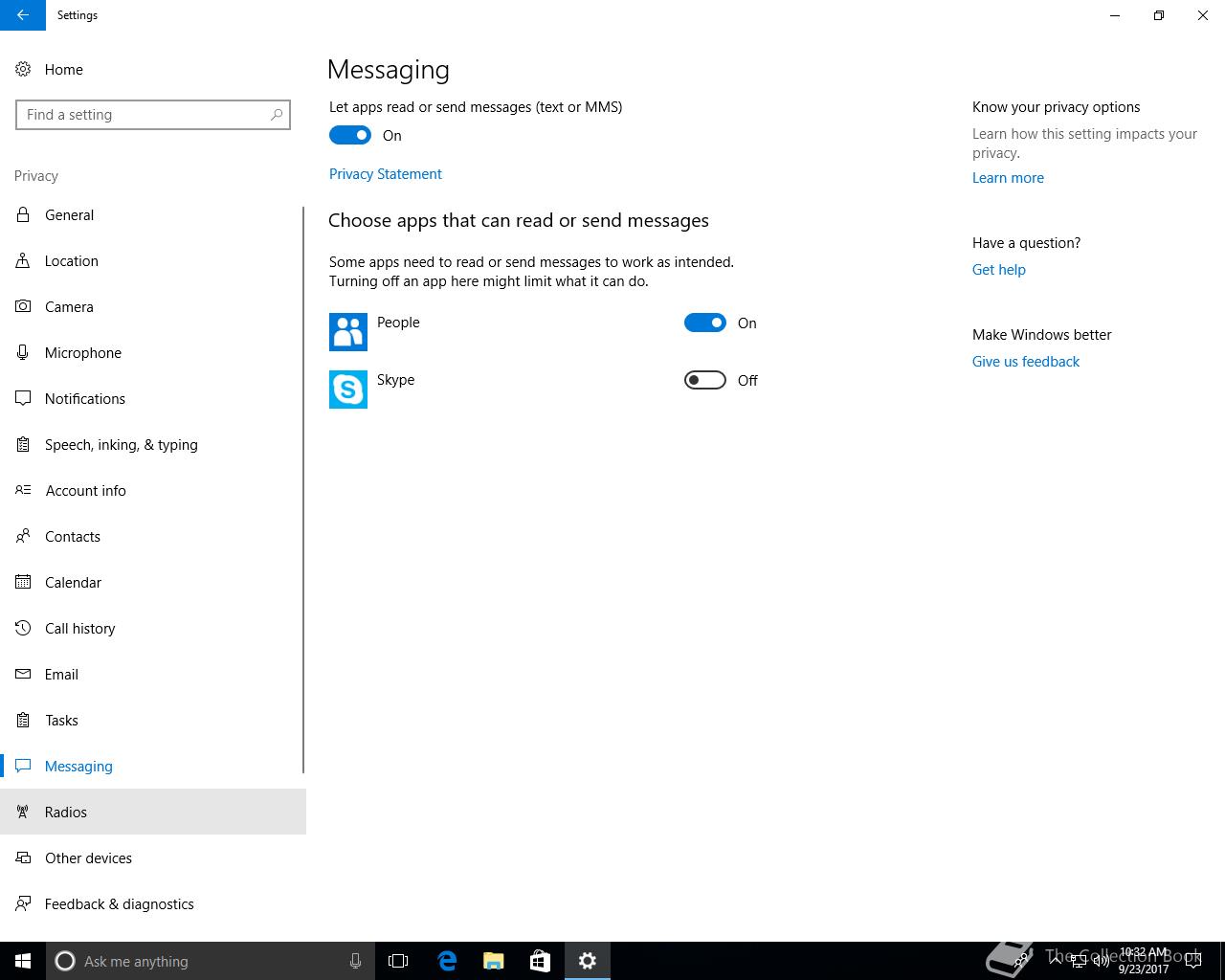Screen dimensions: 1225x980
Task: Select Radios in the Privacy sidebar
Action: pyautogui.click(x=66, y=813)
